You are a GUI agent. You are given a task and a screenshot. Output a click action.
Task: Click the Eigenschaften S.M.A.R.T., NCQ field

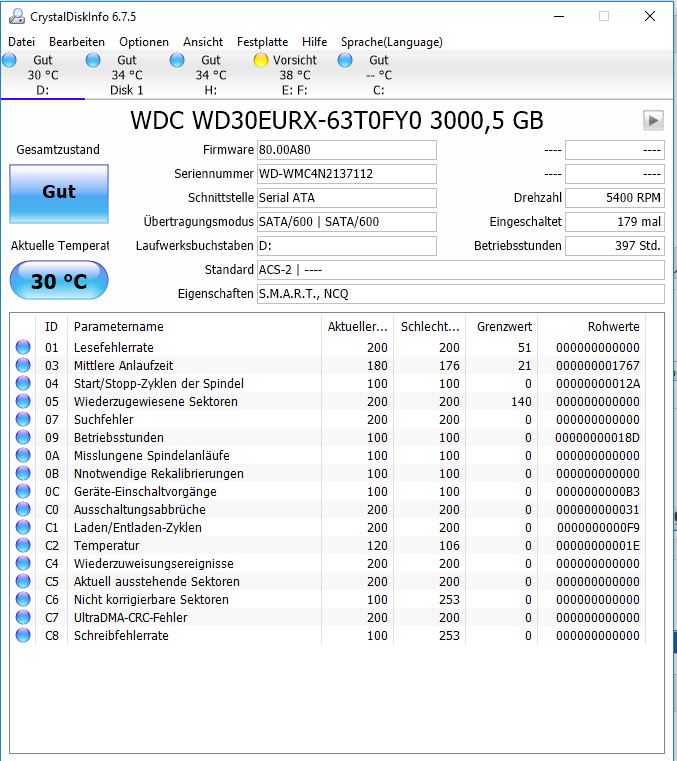coord(461,294)
